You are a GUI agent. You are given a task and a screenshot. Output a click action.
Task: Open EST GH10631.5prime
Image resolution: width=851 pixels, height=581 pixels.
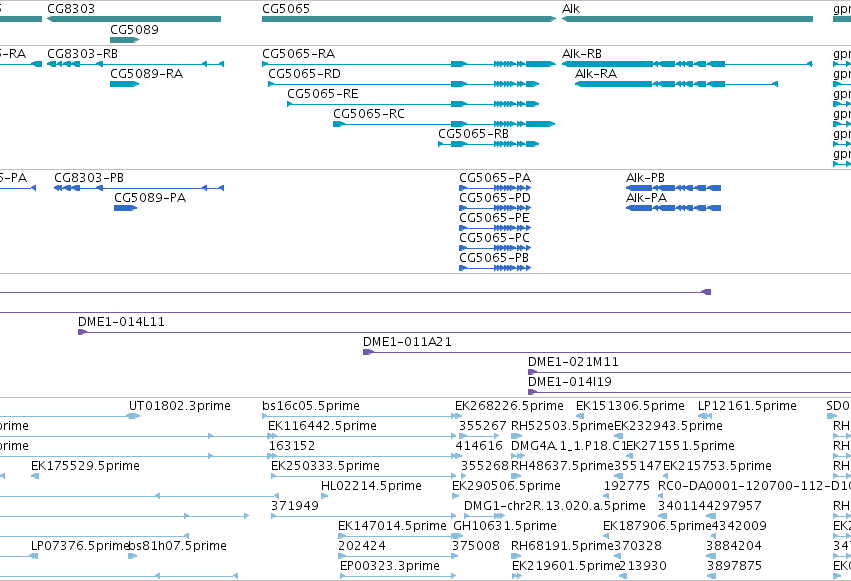[x=505, y=526]
